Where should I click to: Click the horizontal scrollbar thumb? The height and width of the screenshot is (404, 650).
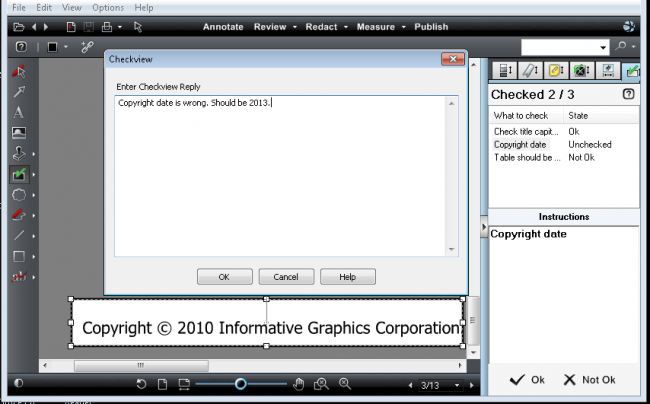tap(141, 365)
